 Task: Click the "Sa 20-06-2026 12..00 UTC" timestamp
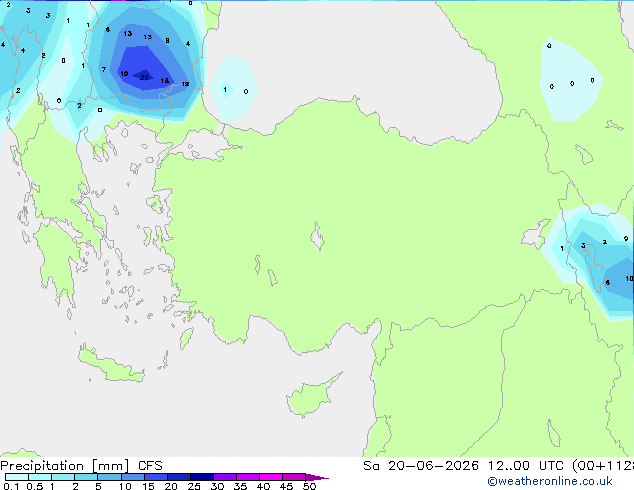tap(463, 466)
